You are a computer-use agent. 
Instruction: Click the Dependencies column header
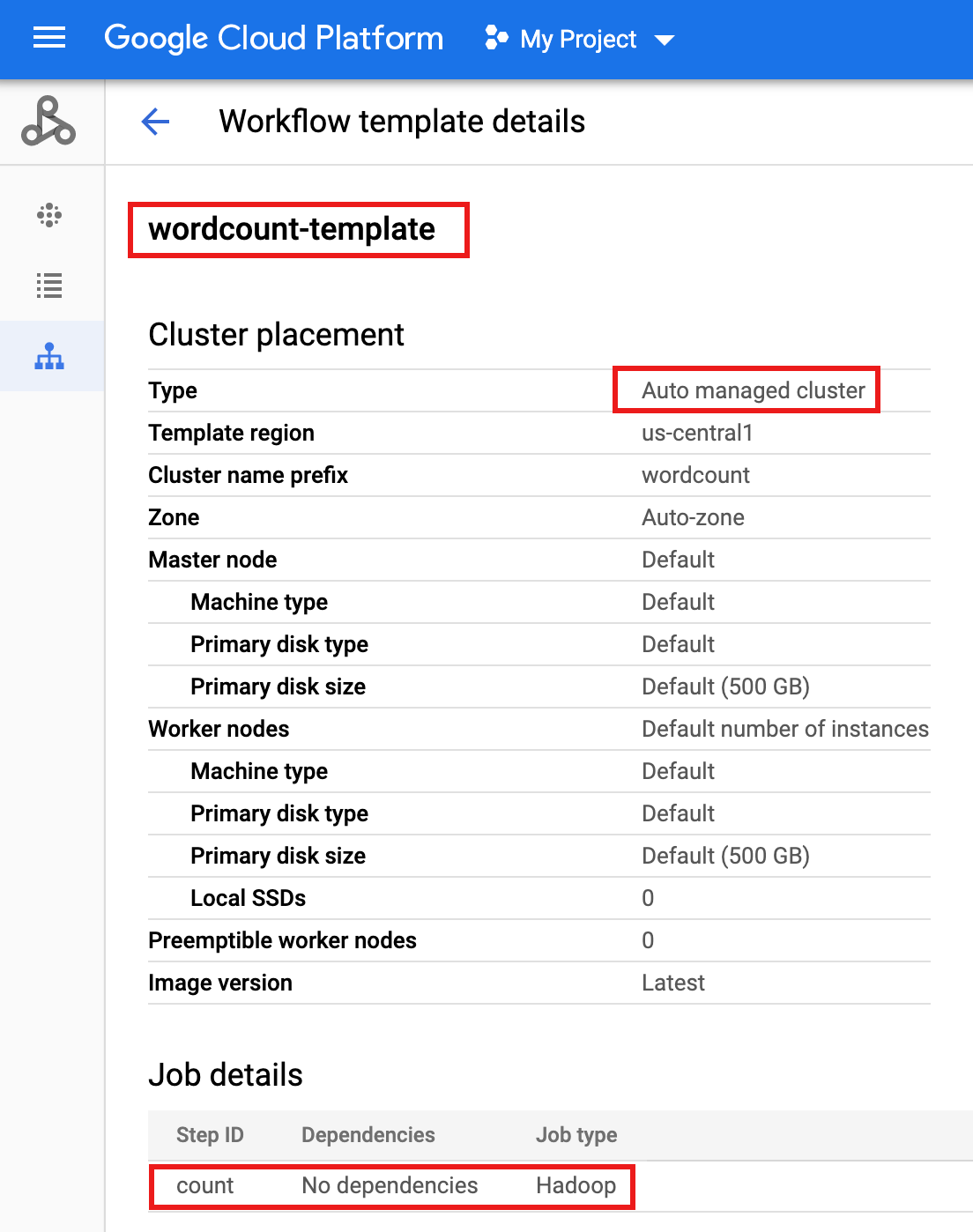point(368,1135)
